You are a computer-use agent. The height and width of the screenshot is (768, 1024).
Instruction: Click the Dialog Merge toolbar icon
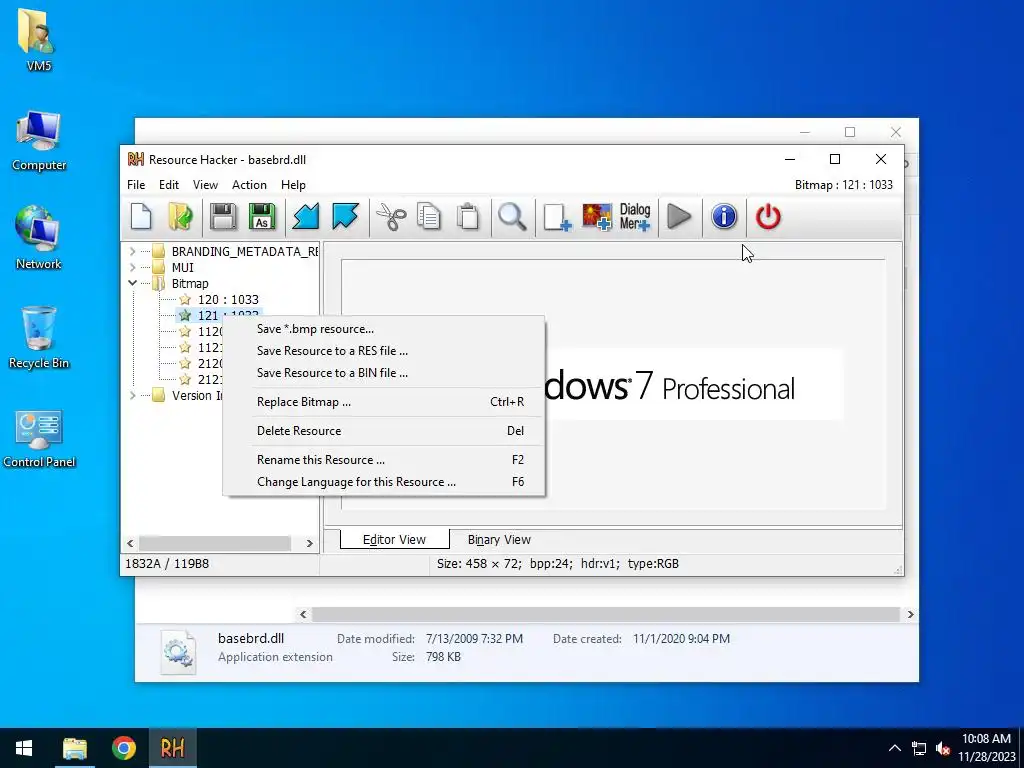click(635, 217)
